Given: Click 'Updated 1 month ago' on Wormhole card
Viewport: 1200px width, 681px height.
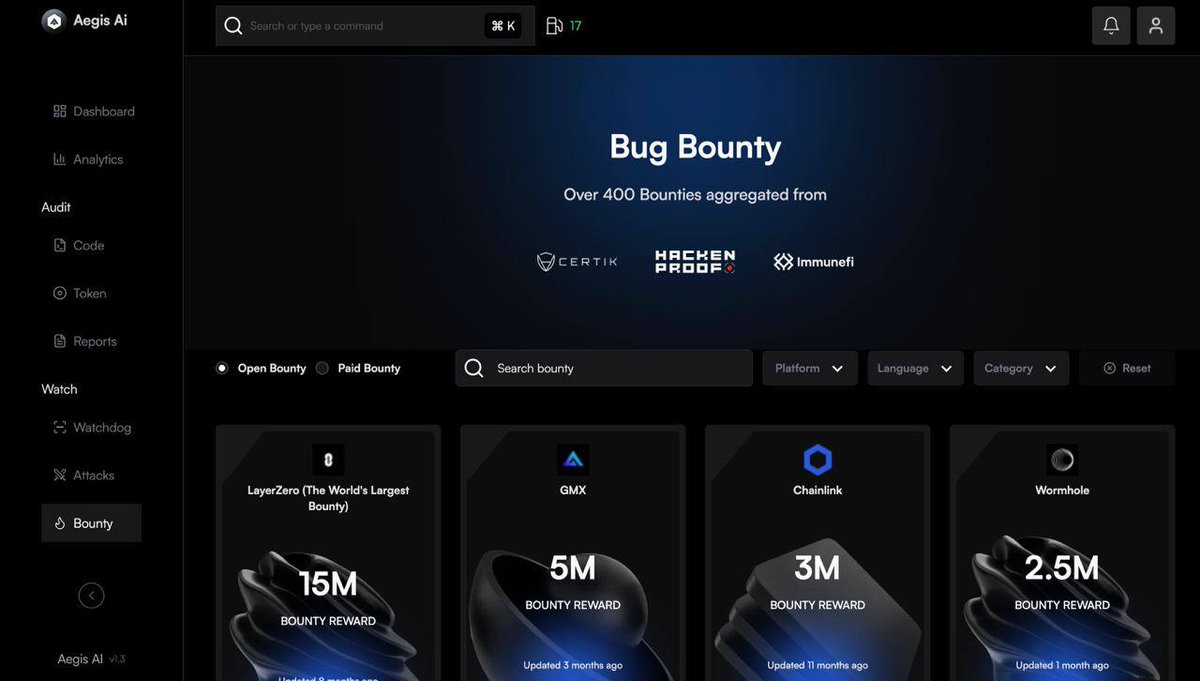Looking at the screenshot, I should [1062, 665].
